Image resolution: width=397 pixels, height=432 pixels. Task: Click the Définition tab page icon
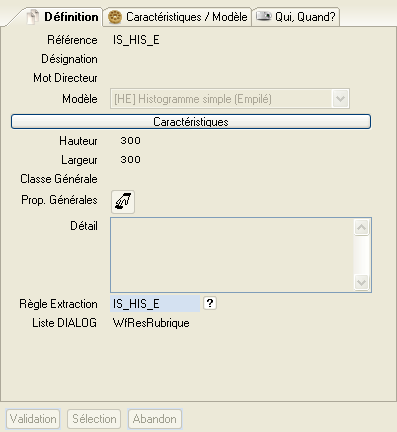tap(33, 17)
